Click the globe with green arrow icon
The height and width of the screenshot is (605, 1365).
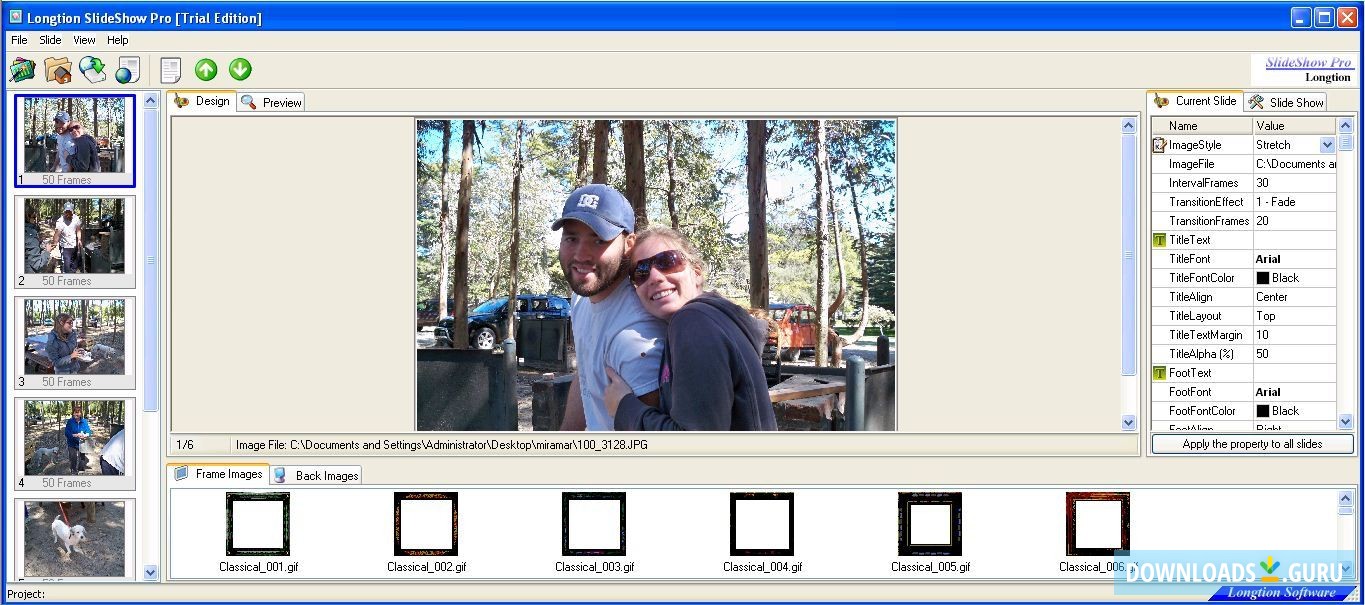tap(92, 70)
